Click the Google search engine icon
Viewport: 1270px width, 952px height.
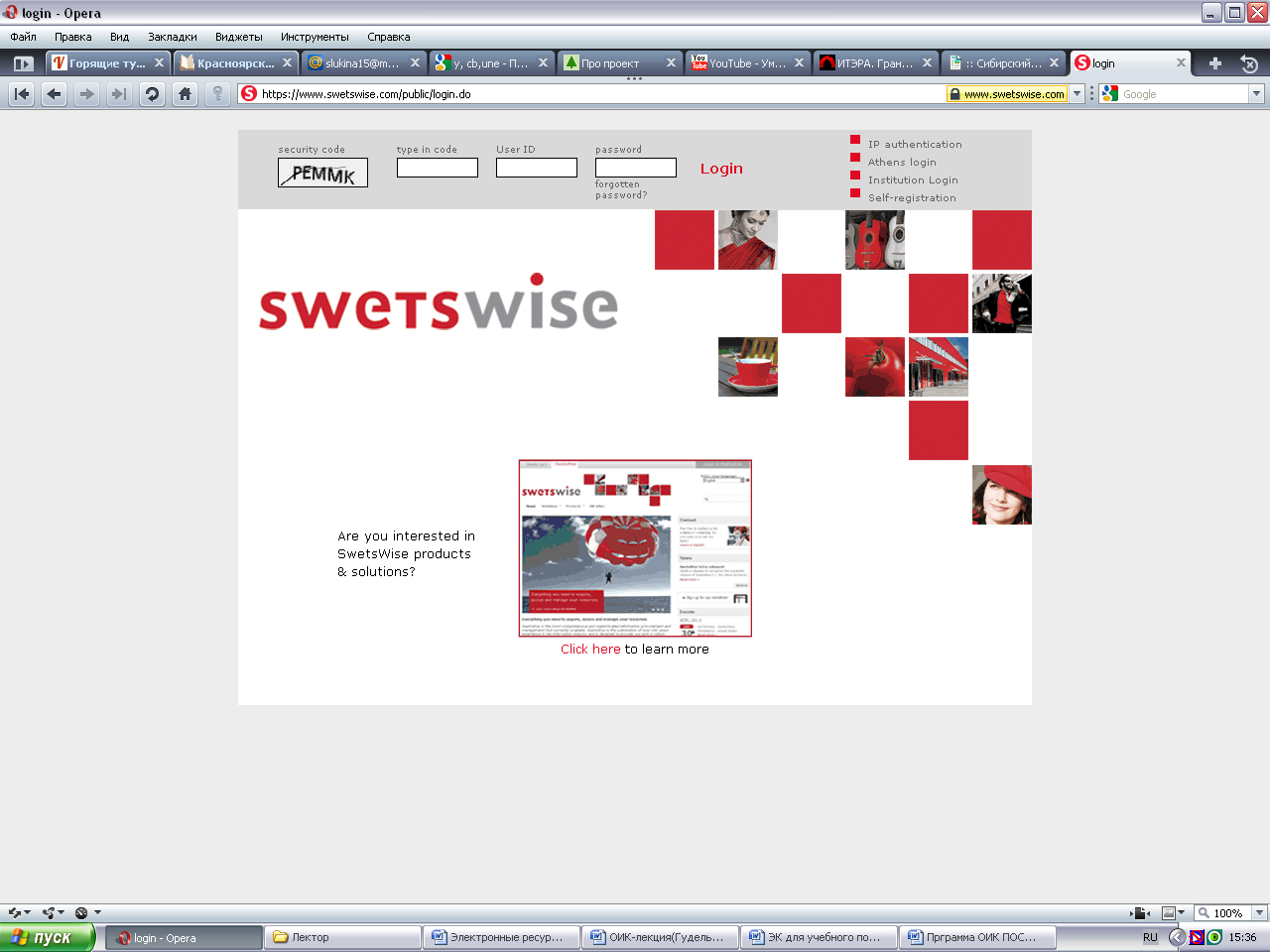pos(1110,94)
